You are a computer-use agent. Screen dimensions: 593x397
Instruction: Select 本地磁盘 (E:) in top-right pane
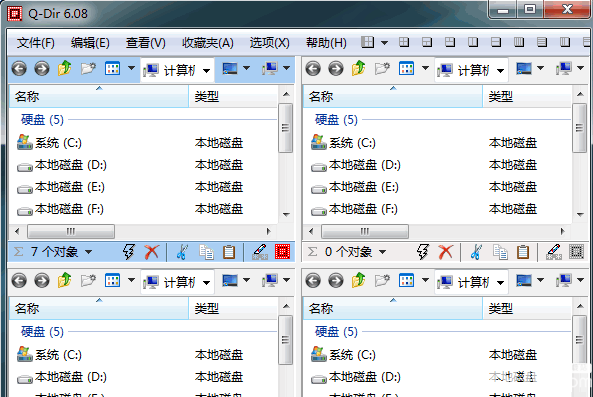point(355,187)
